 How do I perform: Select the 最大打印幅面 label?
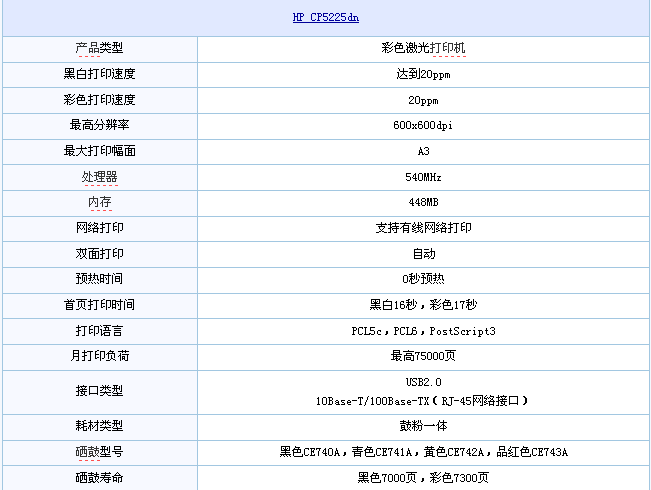pyautogui.click(x=99, y=151)
